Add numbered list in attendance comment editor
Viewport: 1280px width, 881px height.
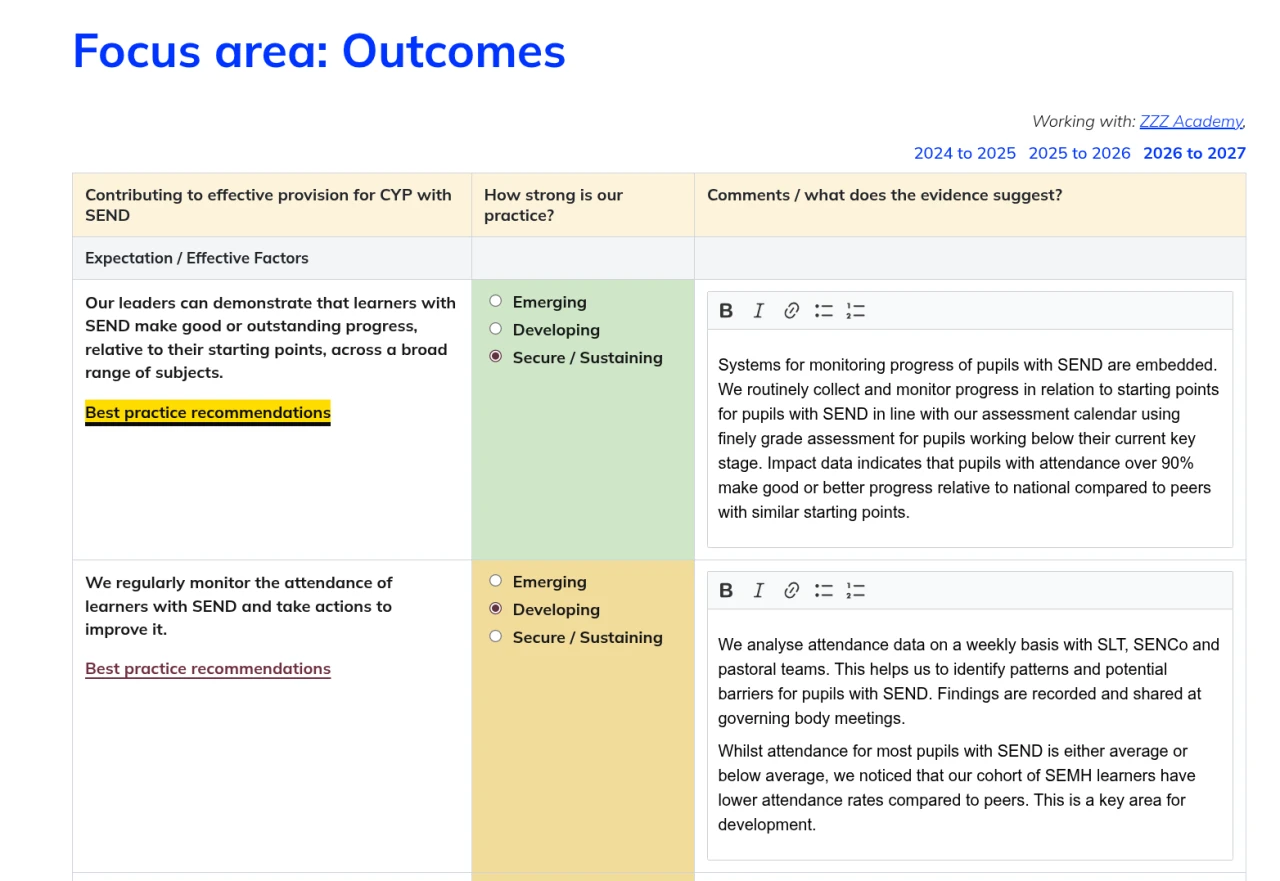(855, 591)
